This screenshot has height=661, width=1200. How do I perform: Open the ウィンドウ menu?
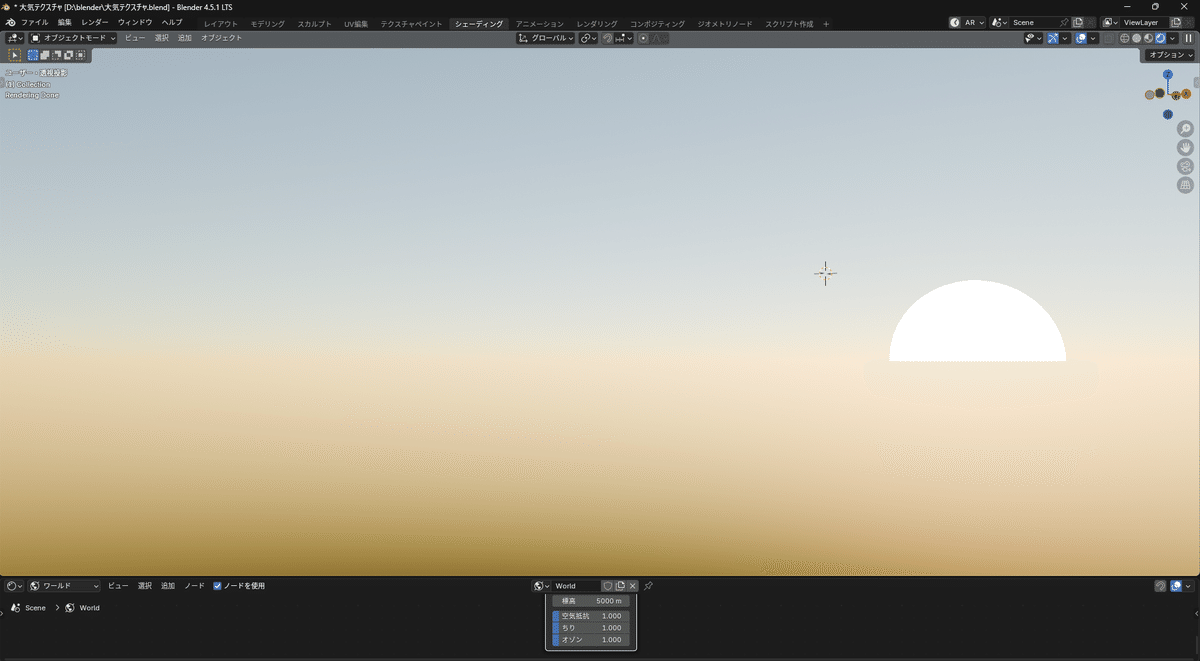(135, 22)
